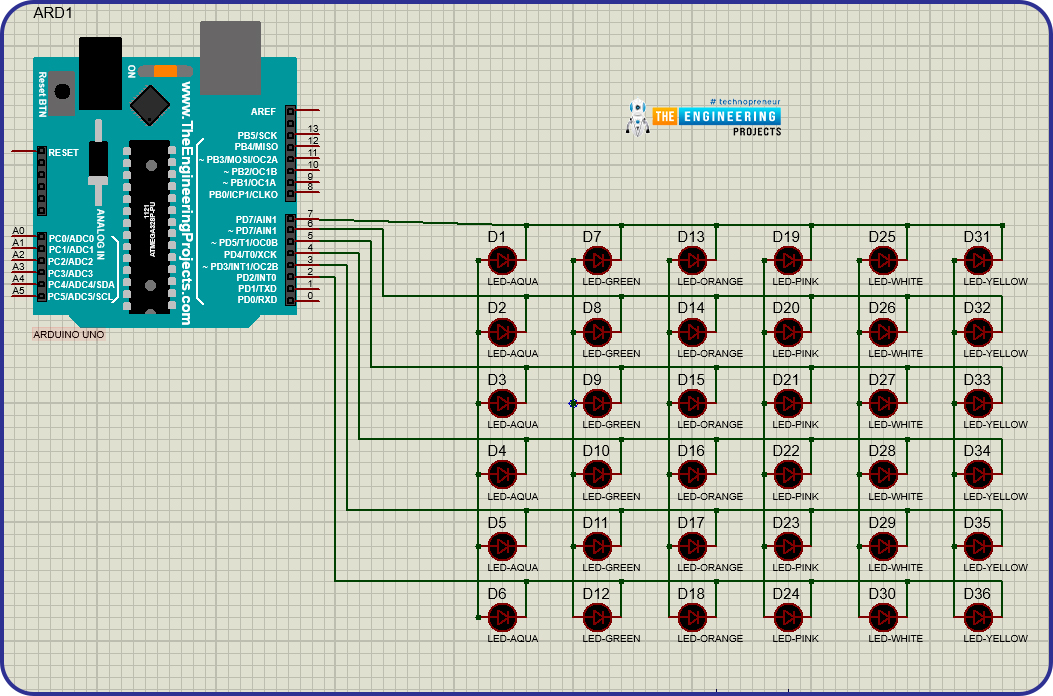Viewport: 1053px width, 696px height.
Task: Click the ARDUINO UNO label
Action: pos(68,335)
